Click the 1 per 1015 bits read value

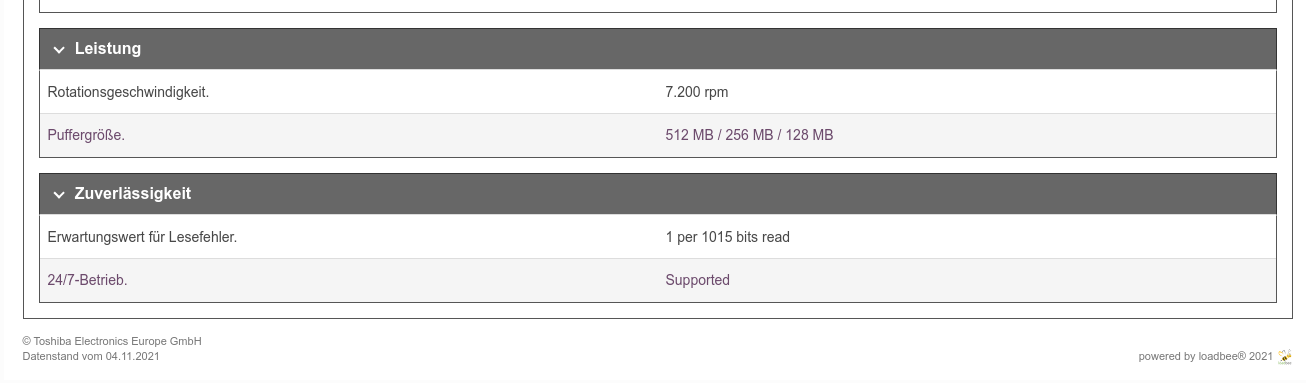coord(727,237)
